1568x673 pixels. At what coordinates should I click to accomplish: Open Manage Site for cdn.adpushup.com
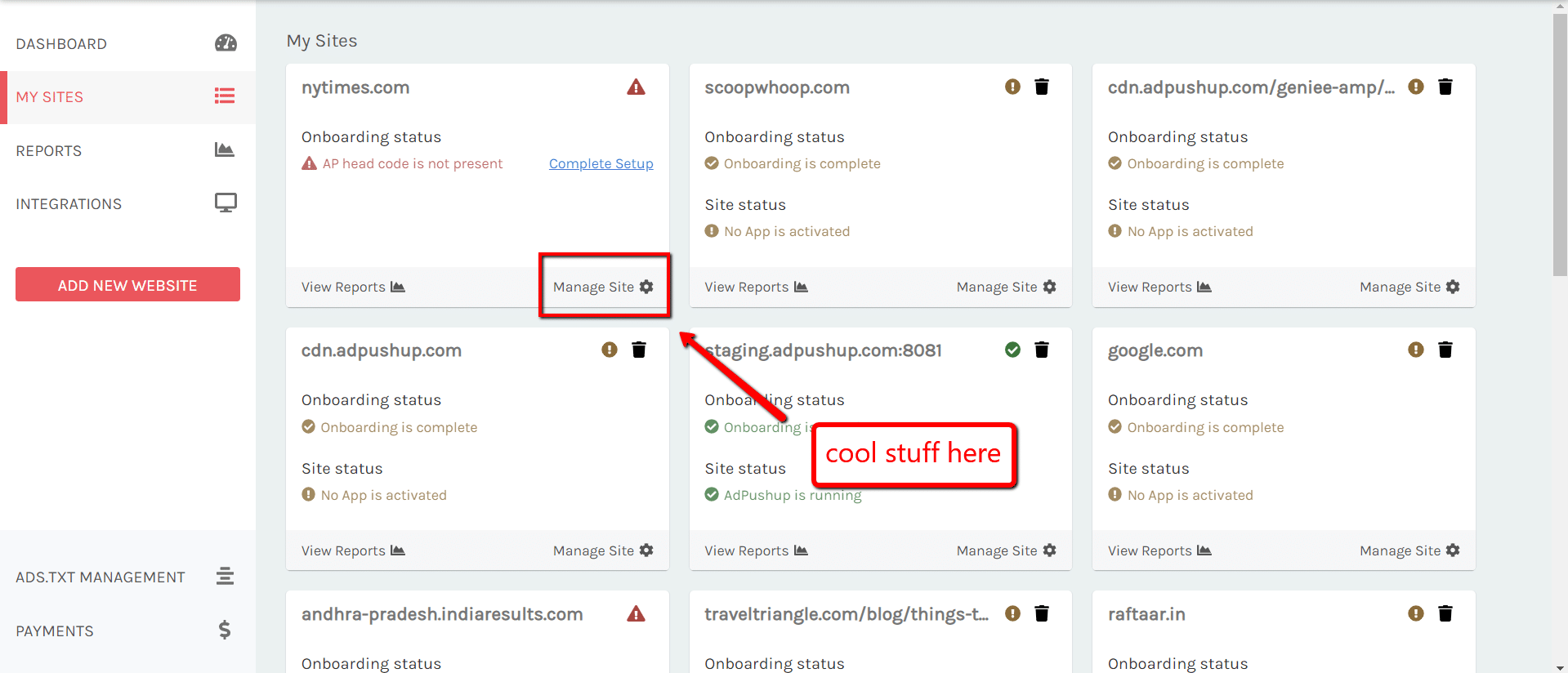(x=603, y=550)
